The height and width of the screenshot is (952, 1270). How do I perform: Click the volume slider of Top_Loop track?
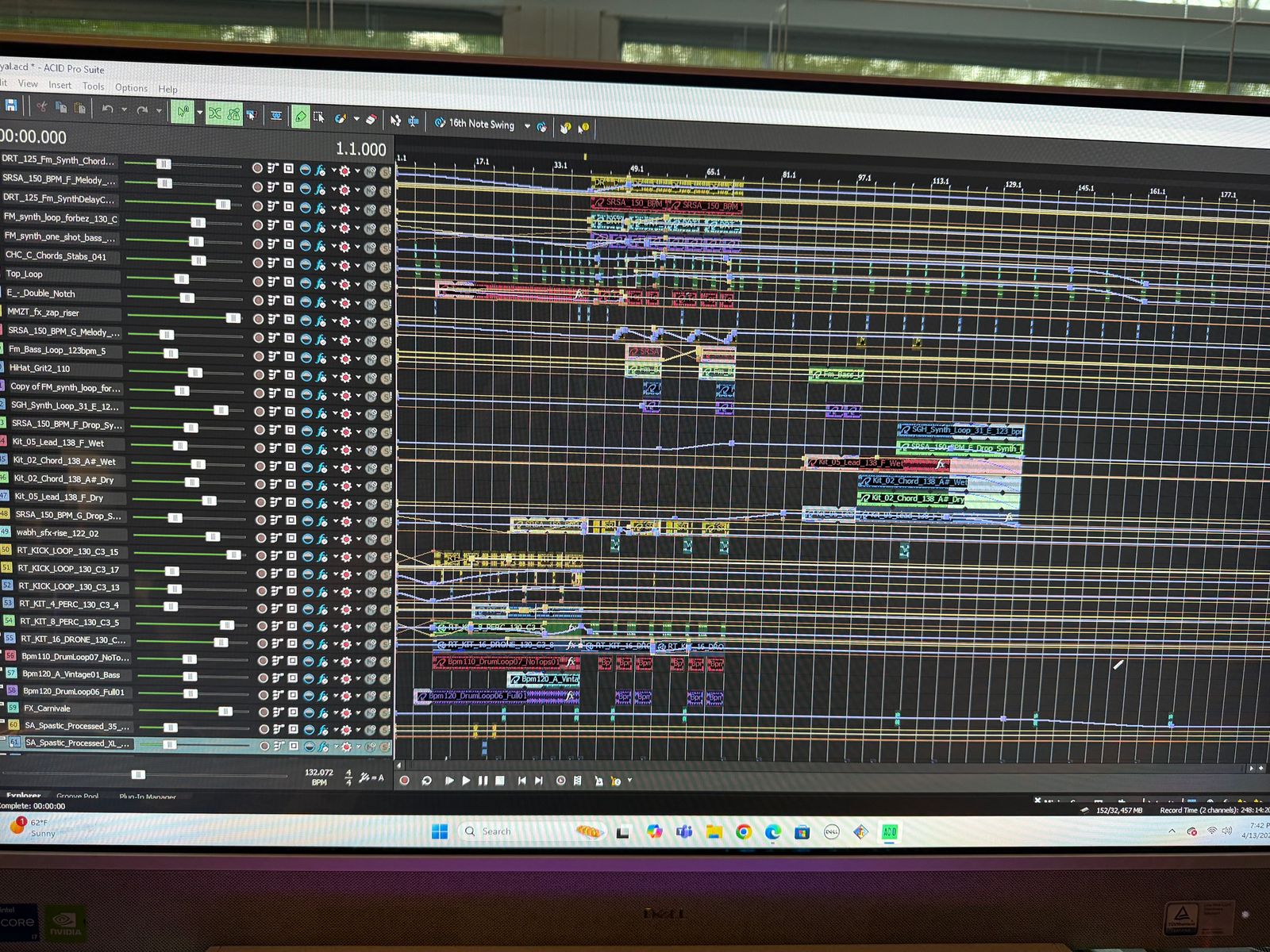click(181, 279)
